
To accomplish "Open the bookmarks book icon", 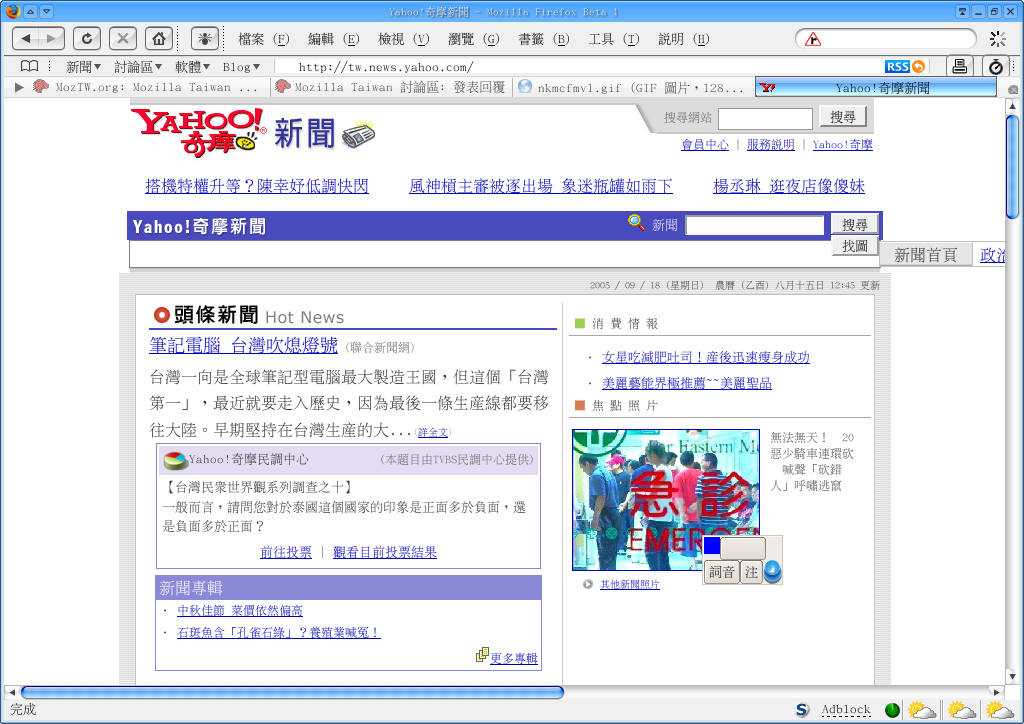I will tap(30, 67).
